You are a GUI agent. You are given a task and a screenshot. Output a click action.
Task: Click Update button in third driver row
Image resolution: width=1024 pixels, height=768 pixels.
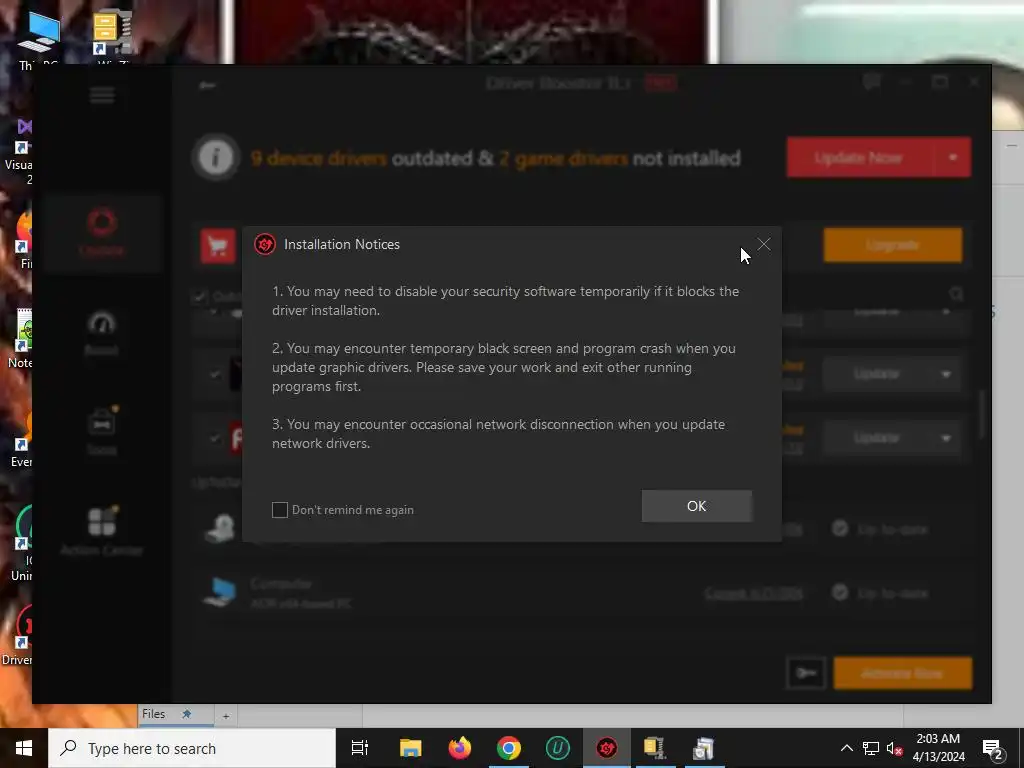pyautogui.click(x=877, y=438)
